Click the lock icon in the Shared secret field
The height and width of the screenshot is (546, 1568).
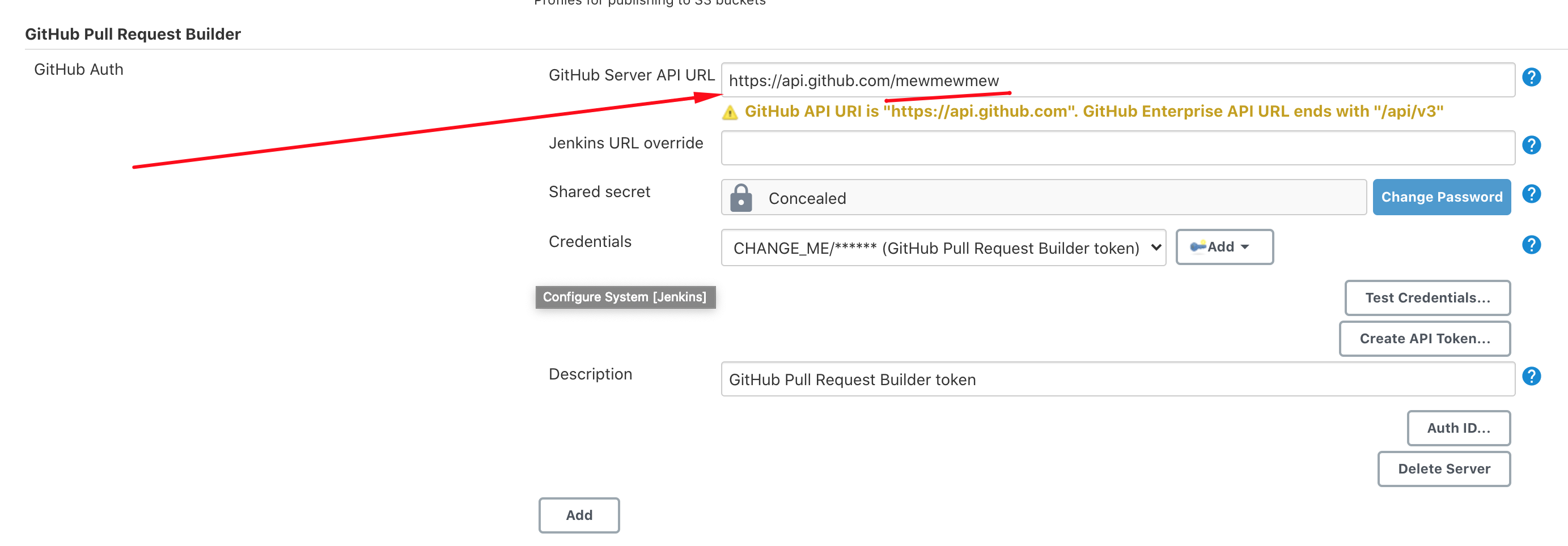pyautogui.click(x=741, y=198)
